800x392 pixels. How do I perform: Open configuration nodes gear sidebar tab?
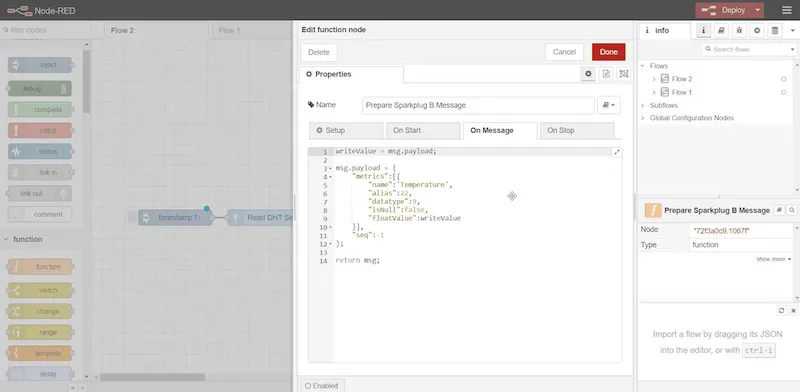757,31
